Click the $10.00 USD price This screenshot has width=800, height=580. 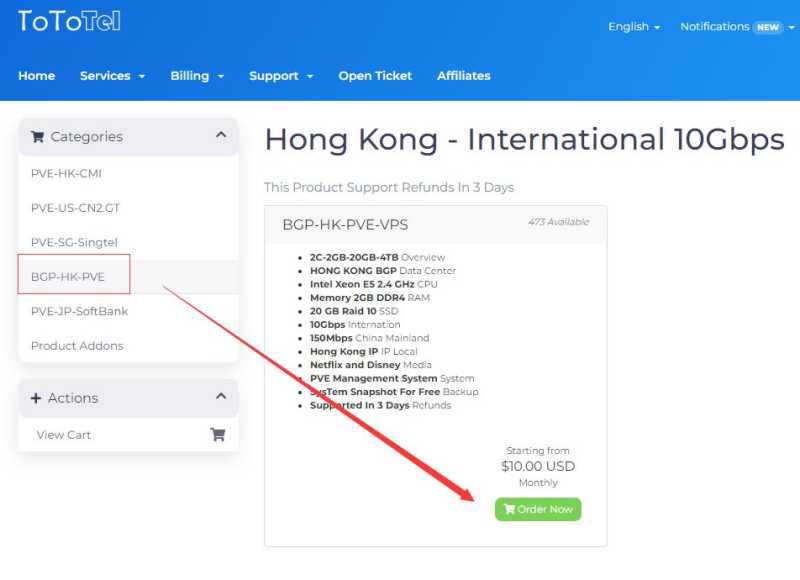[538, 466]
